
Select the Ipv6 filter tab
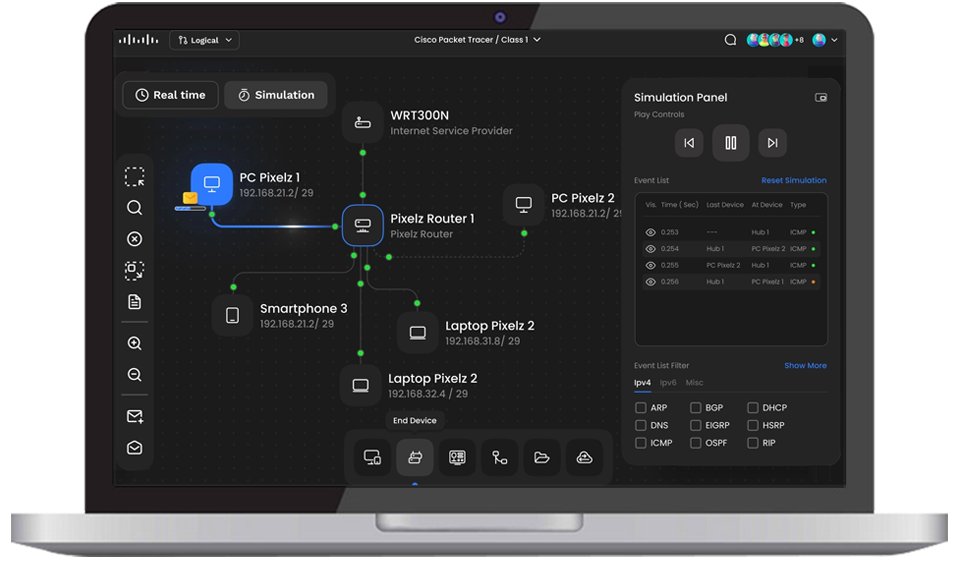tap(668, 383)
